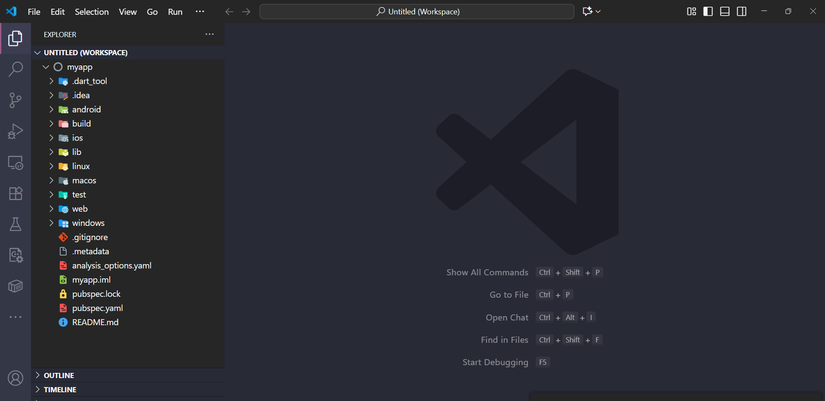Open the pubspec.lock file
This screenshot has height=401, width=825.
(128, 294)
